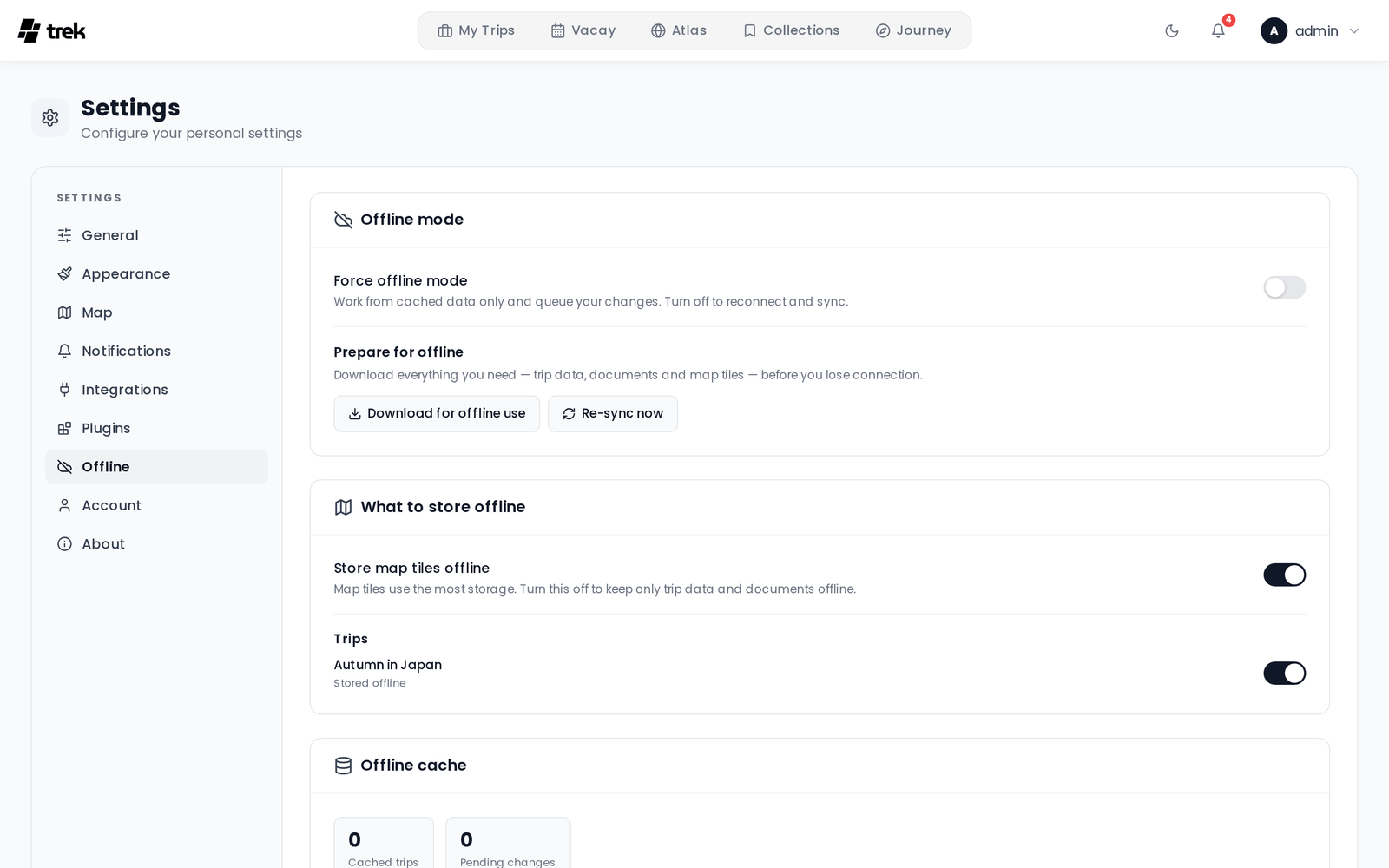Click the Plugins blocks icon
Image resolution: width=1389 pixels, height=868 pixels.
(x=64, y=428)
